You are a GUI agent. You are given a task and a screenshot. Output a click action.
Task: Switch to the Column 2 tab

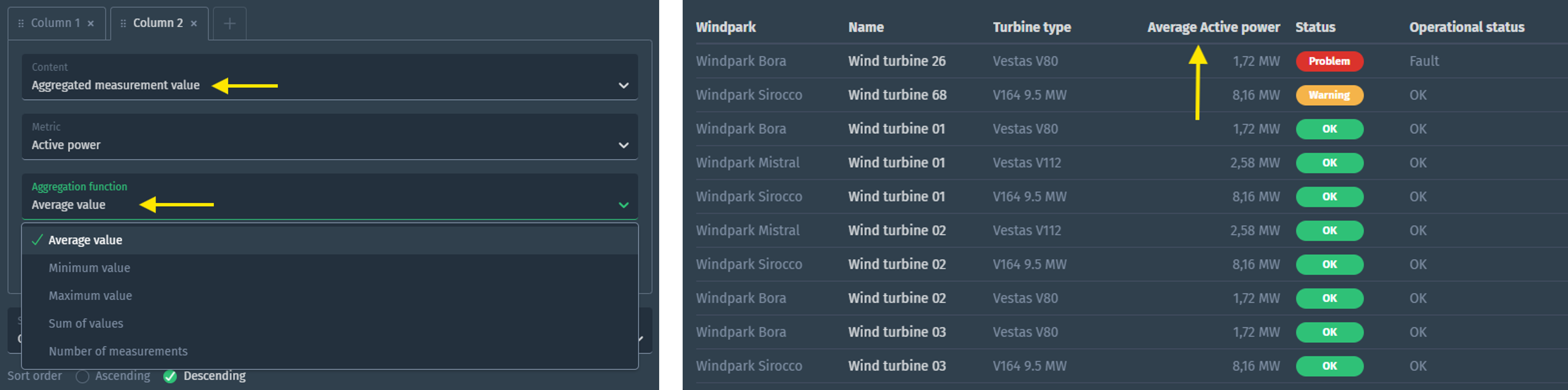pyautogui.click(x=158, y=22)
